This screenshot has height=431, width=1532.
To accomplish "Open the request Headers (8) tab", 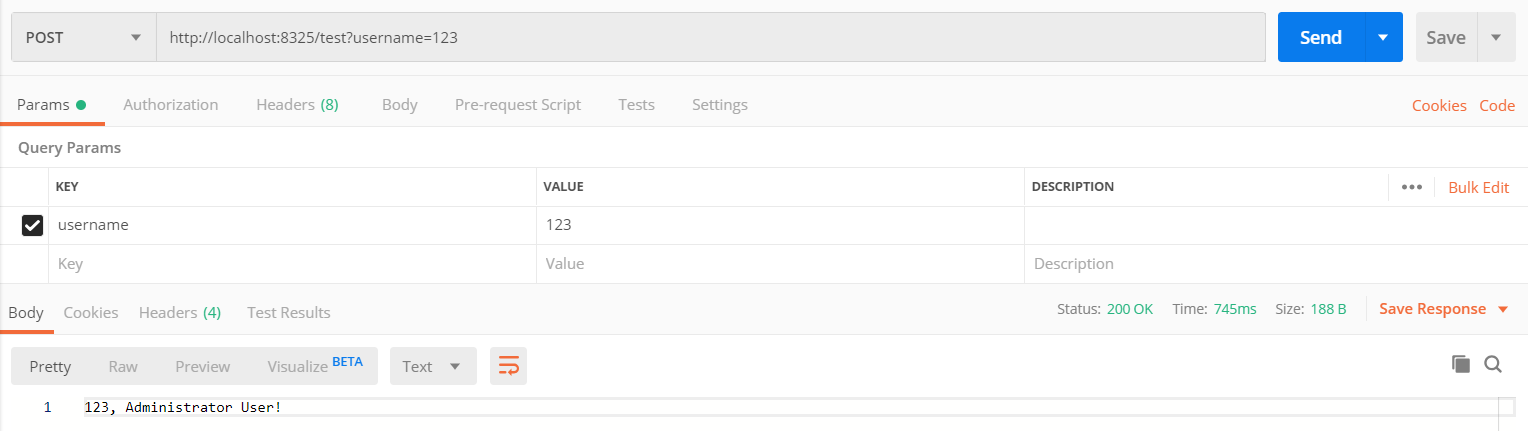I will (x=297, y=104).
